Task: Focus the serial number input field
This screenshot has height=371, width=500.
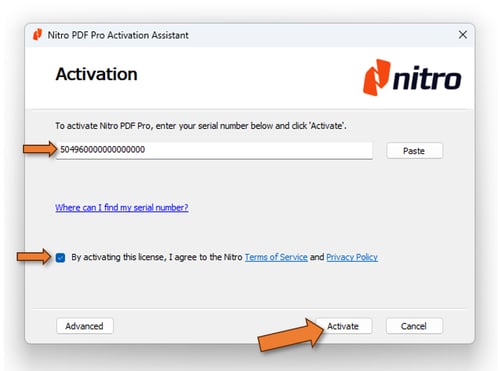Action: 214,150
